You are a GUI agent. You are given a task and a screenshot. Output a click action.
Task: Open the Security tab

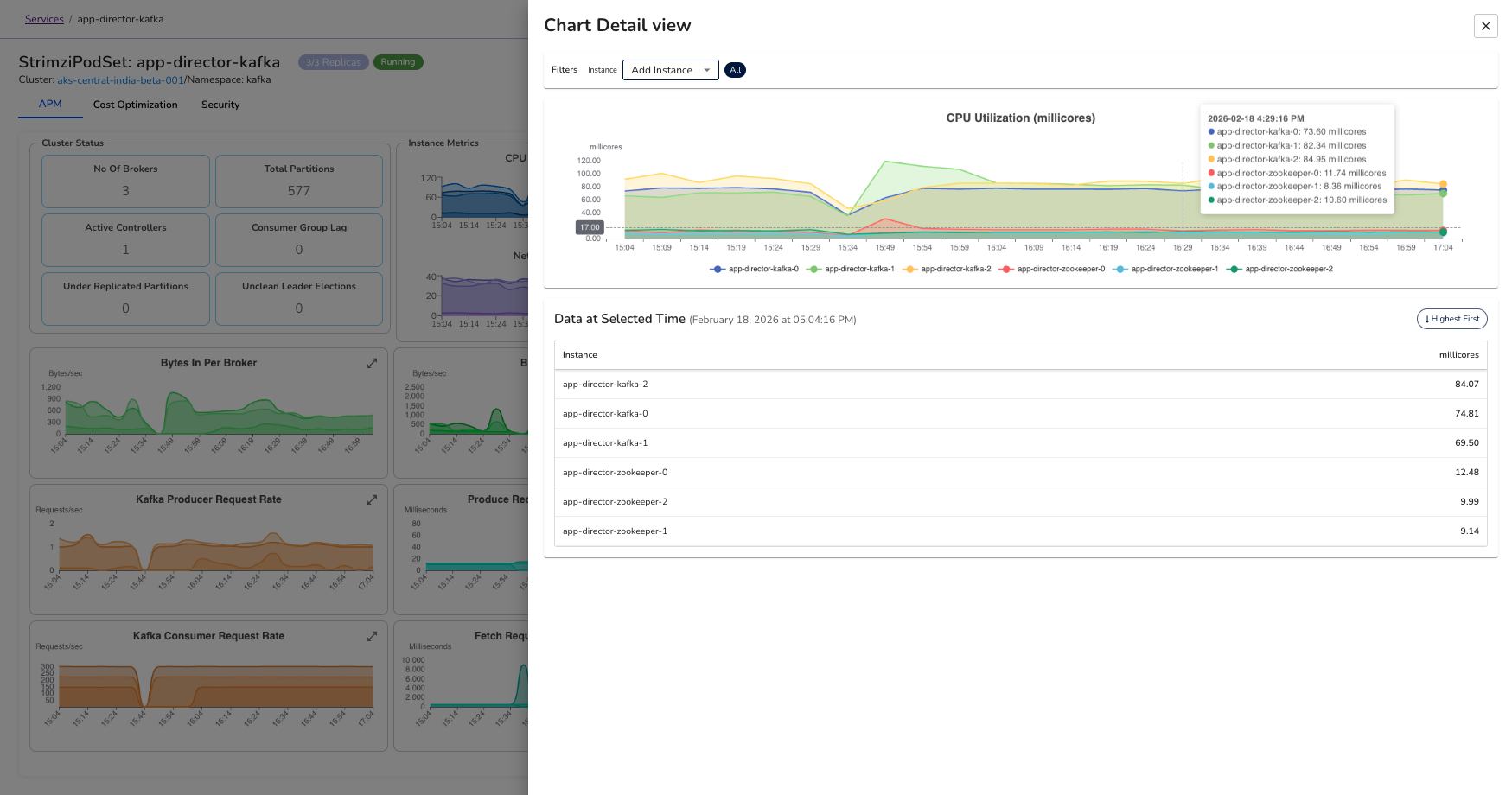(x=220, y=105)
